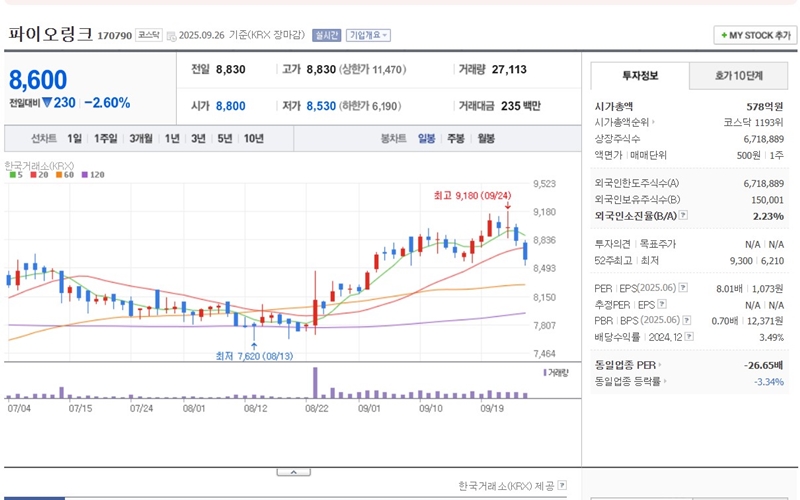This screenshot has width=800, height=500.
Task: Click the change rate -2.60%
Action: pyautogui.click(x=107, y=103)
